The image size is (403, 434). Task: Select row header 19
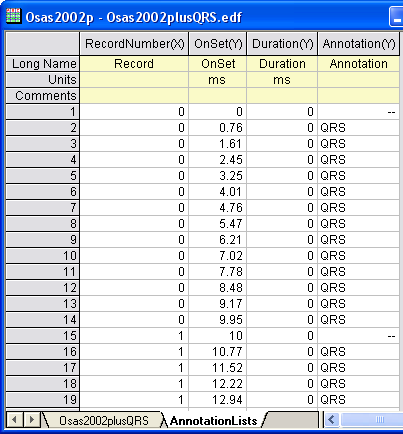coord(43,400)
